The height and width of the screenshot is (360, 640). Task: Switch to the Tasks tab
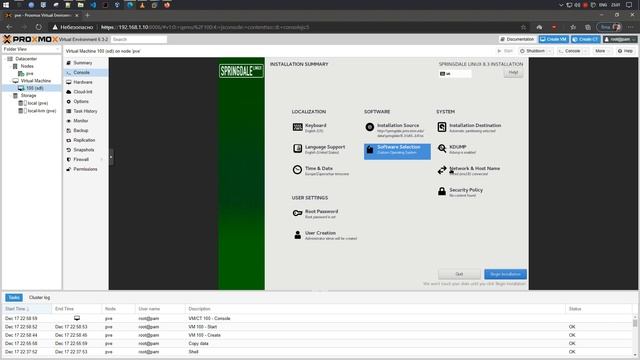[14, 298]
